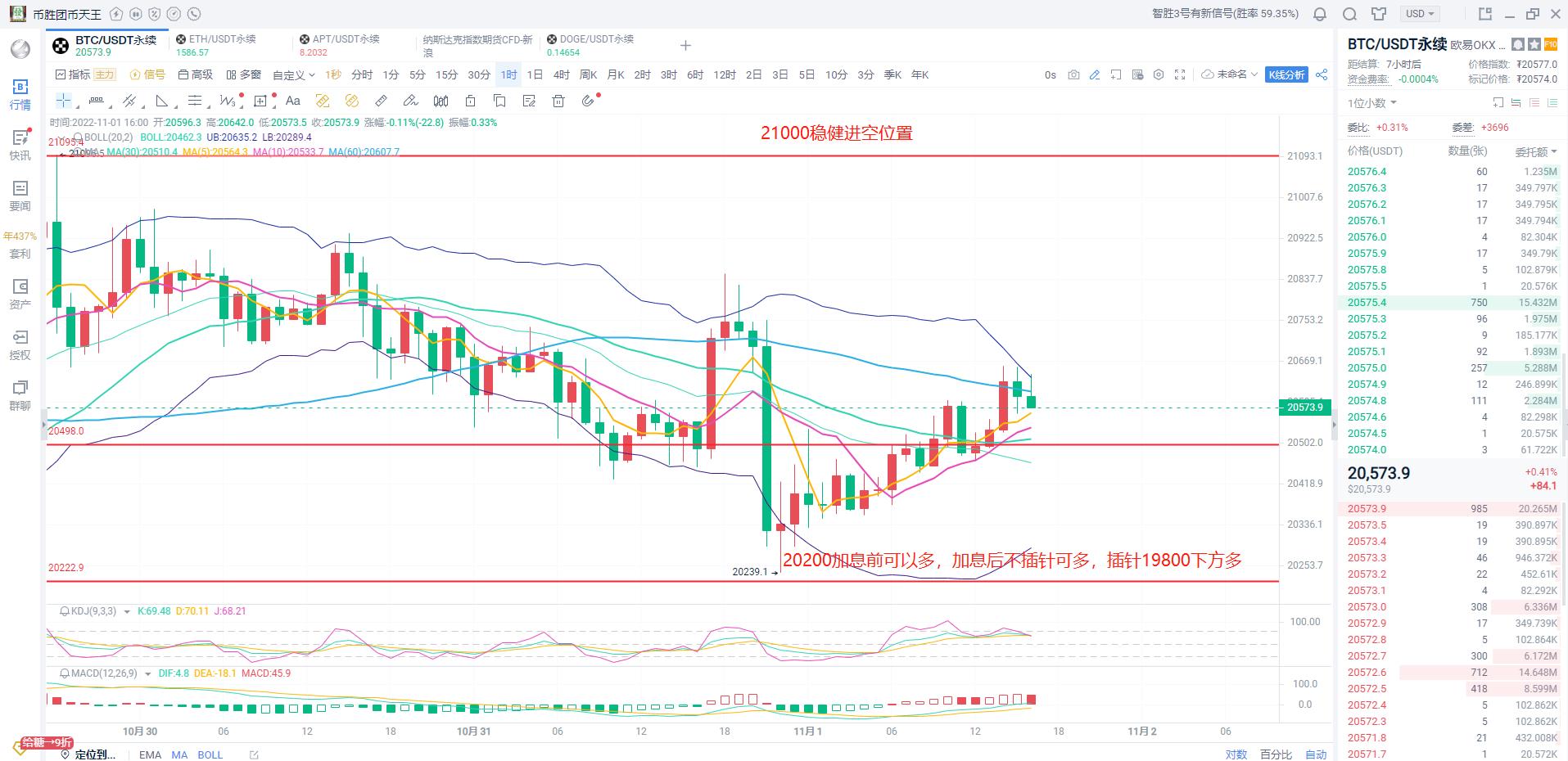Open 快讯 news flash in sidebar
1568x761 pixels.
coord(20,145)
